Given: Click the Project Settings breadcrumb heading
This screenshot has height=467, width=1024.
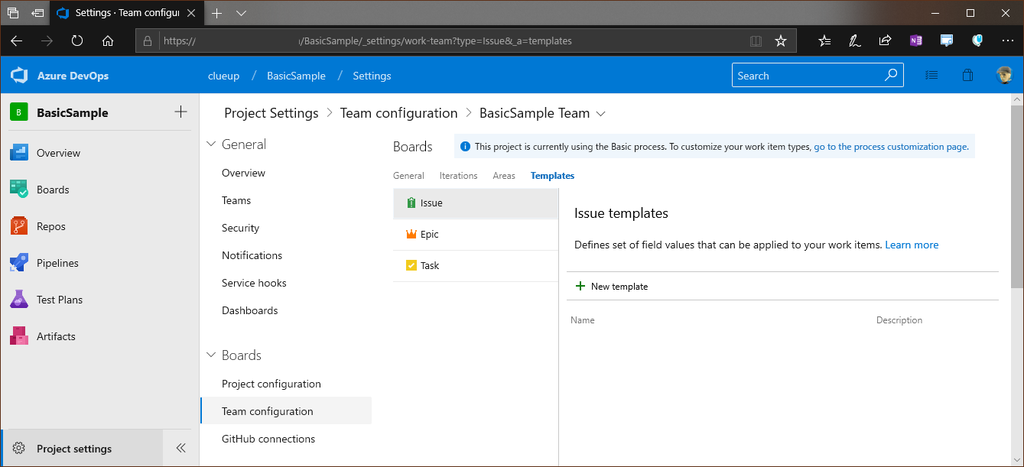Looking at the screenshot, I should (271, 113).
